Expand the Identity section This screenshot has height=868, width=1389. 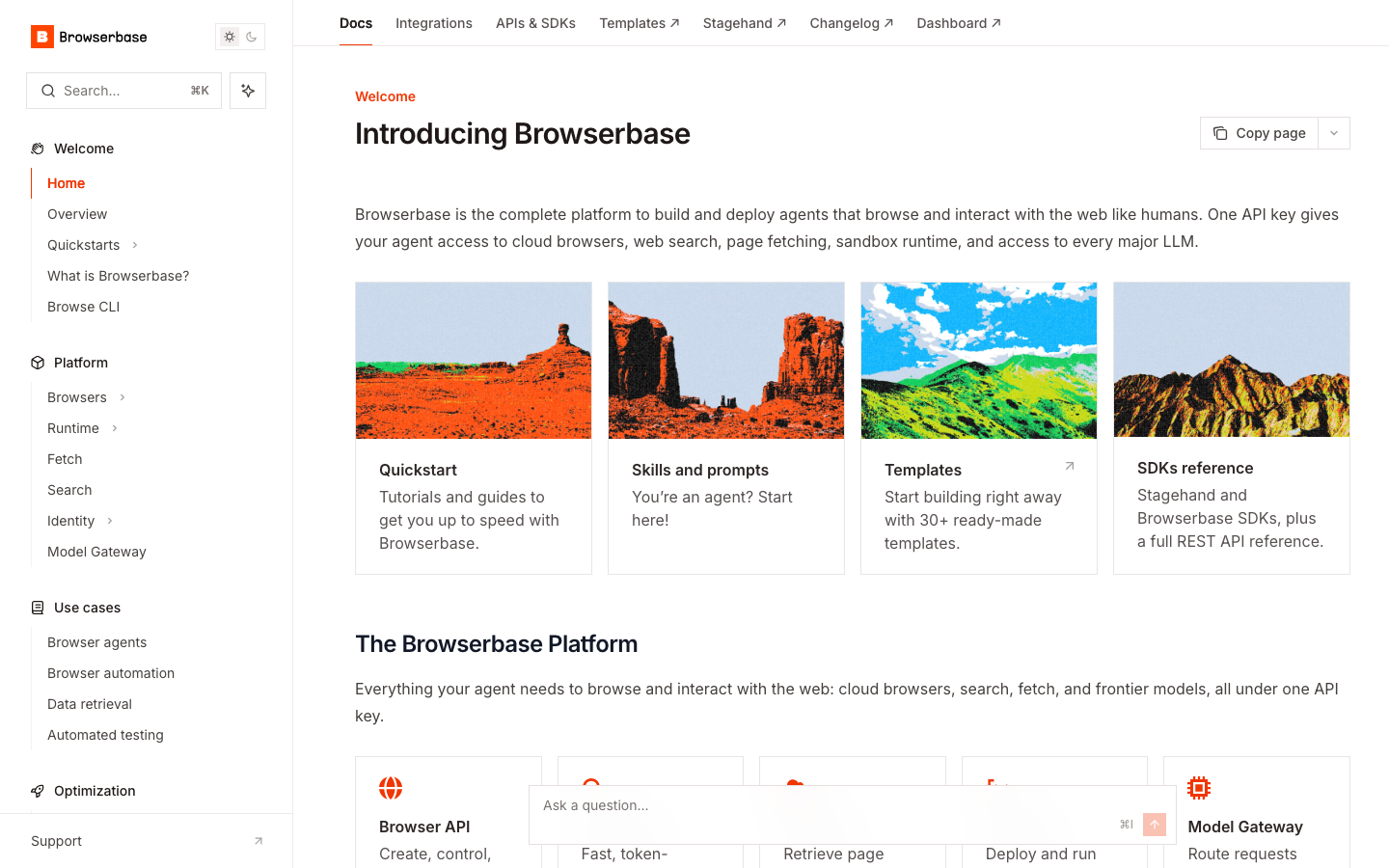pos(110,521)
